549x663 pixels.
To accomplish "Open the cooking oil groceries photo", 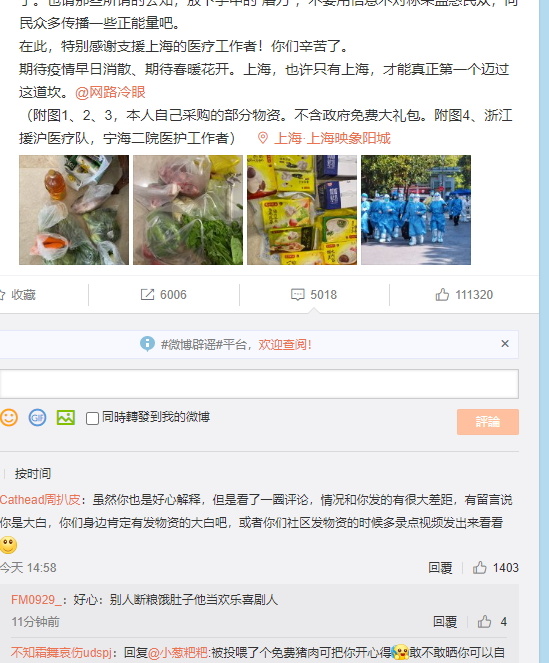I will click(74, 210).
